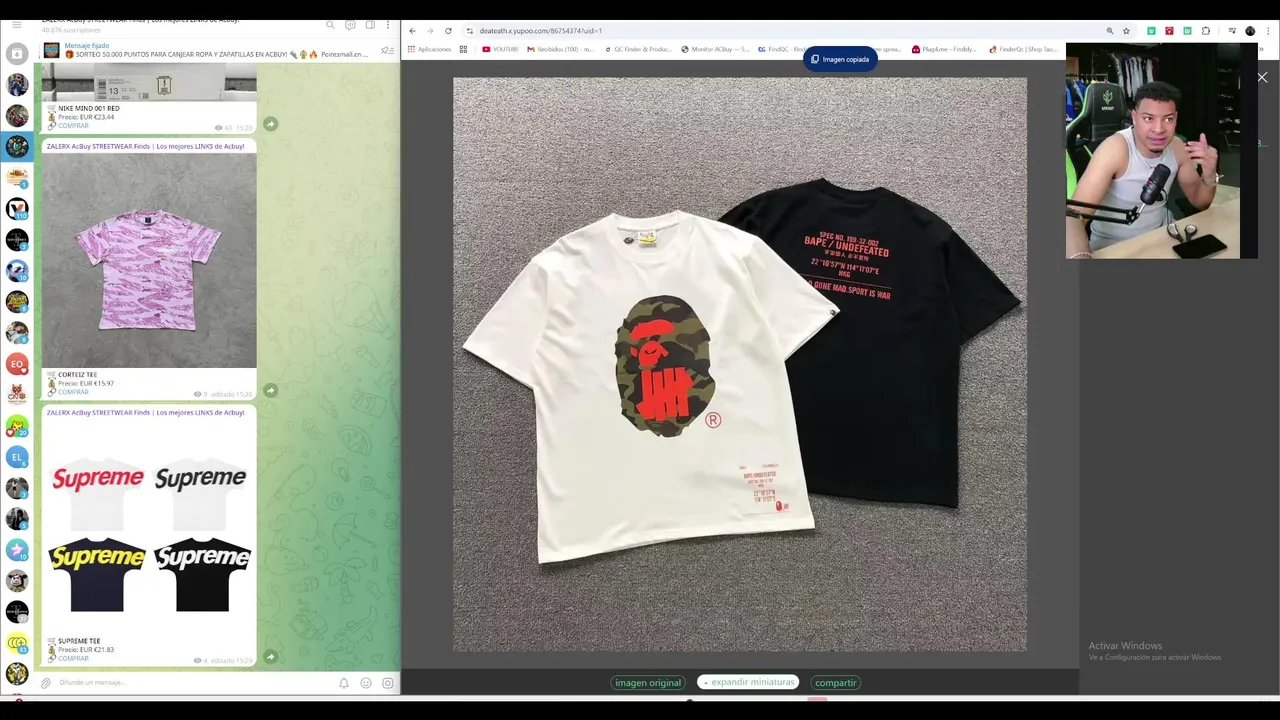Click the record video message icon
The width and height of the screenshot is (1280, 720).
click(x=388, y=683)
